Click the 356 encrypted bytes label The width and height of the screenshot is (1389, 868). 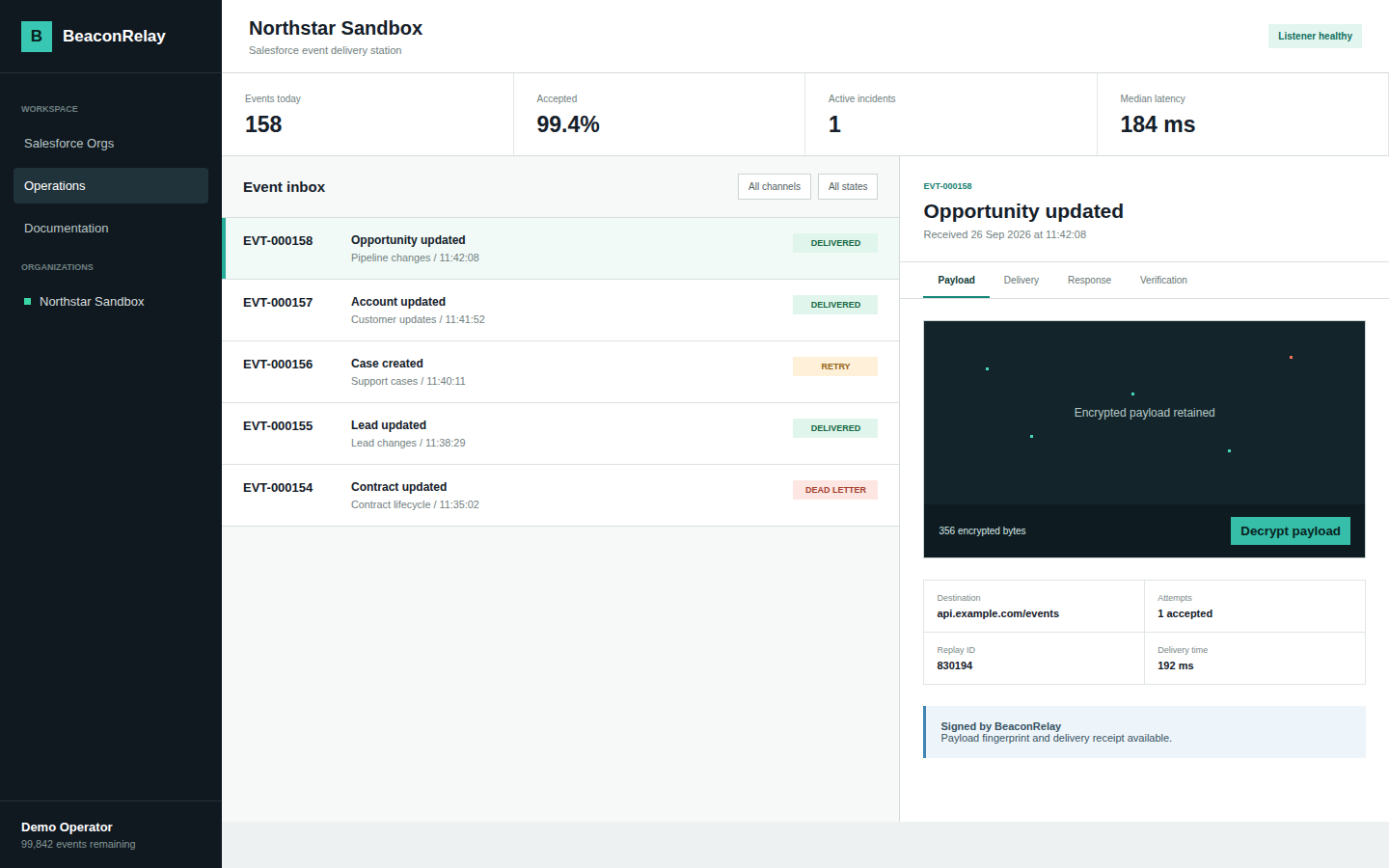(982, 531)
